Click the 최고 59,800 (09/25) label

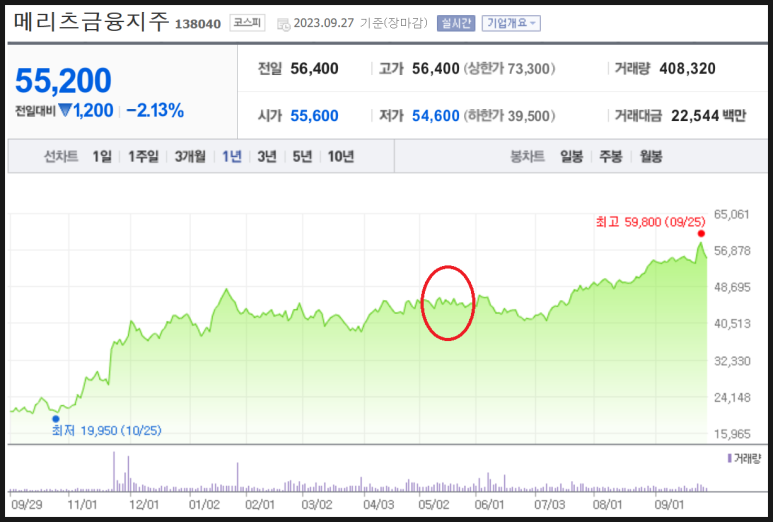click(650, 222)
